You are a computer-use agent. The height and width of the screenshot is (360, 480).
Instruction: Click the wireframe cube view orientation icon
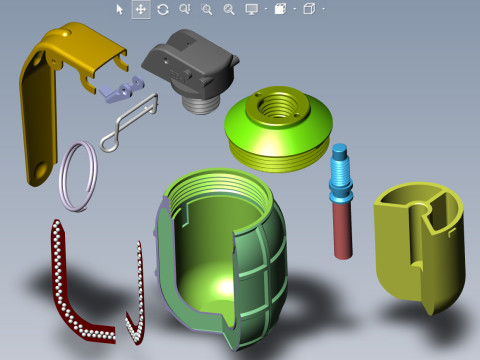309,9
